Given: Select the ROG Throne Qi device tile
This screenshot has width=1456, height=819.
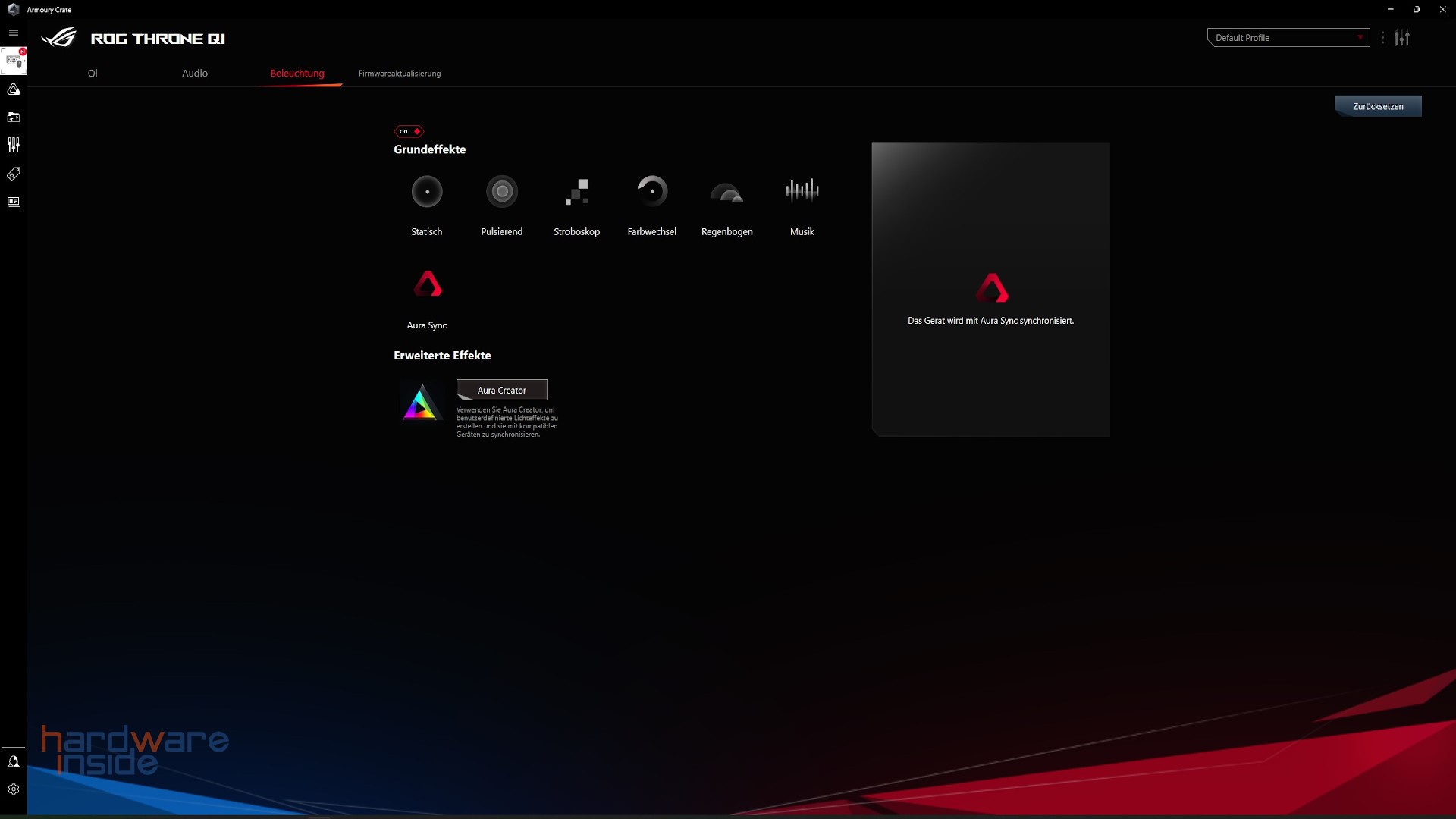Looking at the screenshot, I should tap(14, 61).
